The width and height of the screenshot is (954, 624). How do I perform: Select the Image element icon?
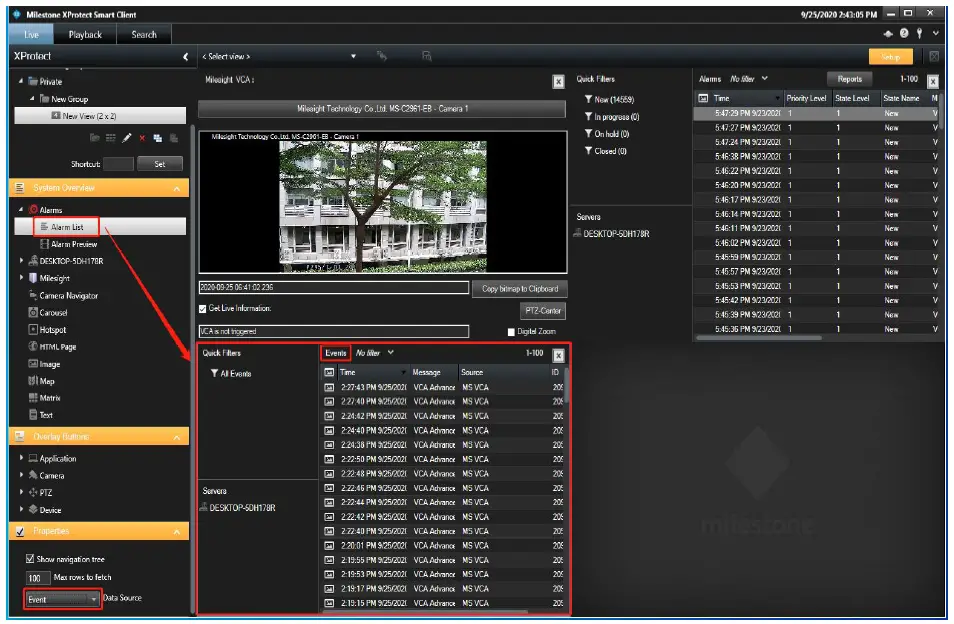coord(46,363)
